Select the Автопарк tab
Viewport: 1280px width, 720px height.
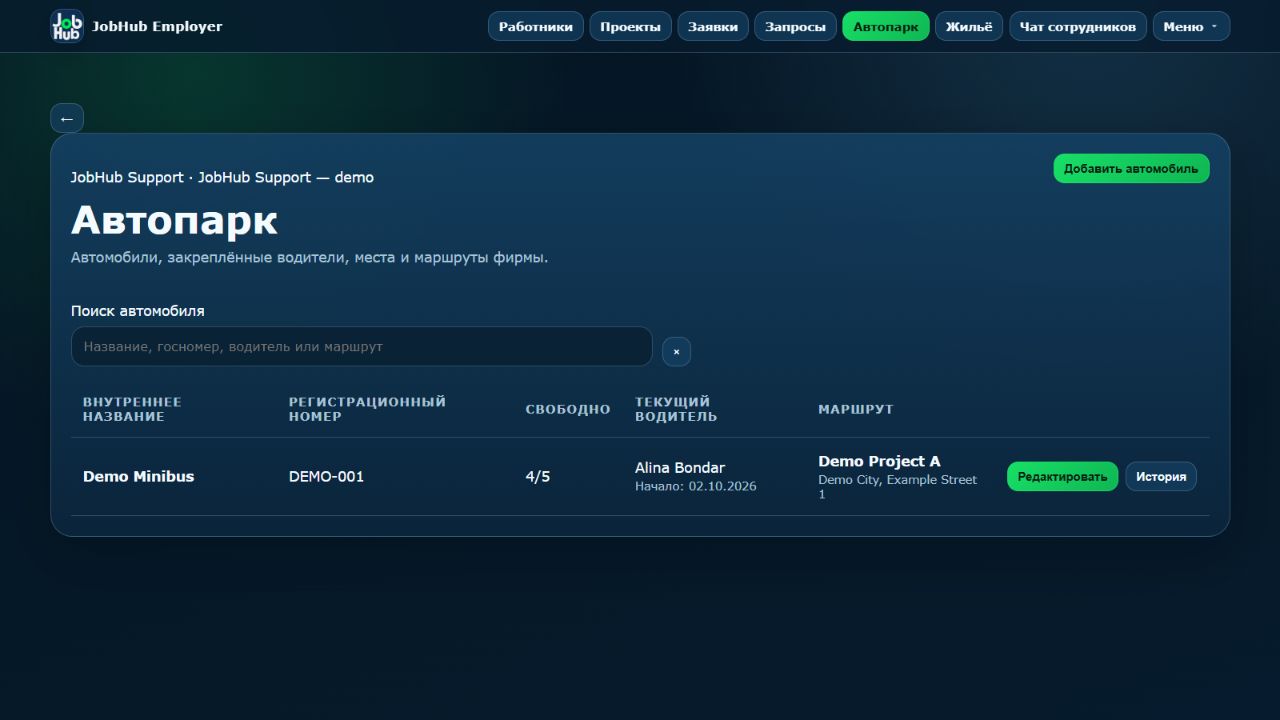coord(886,26)
